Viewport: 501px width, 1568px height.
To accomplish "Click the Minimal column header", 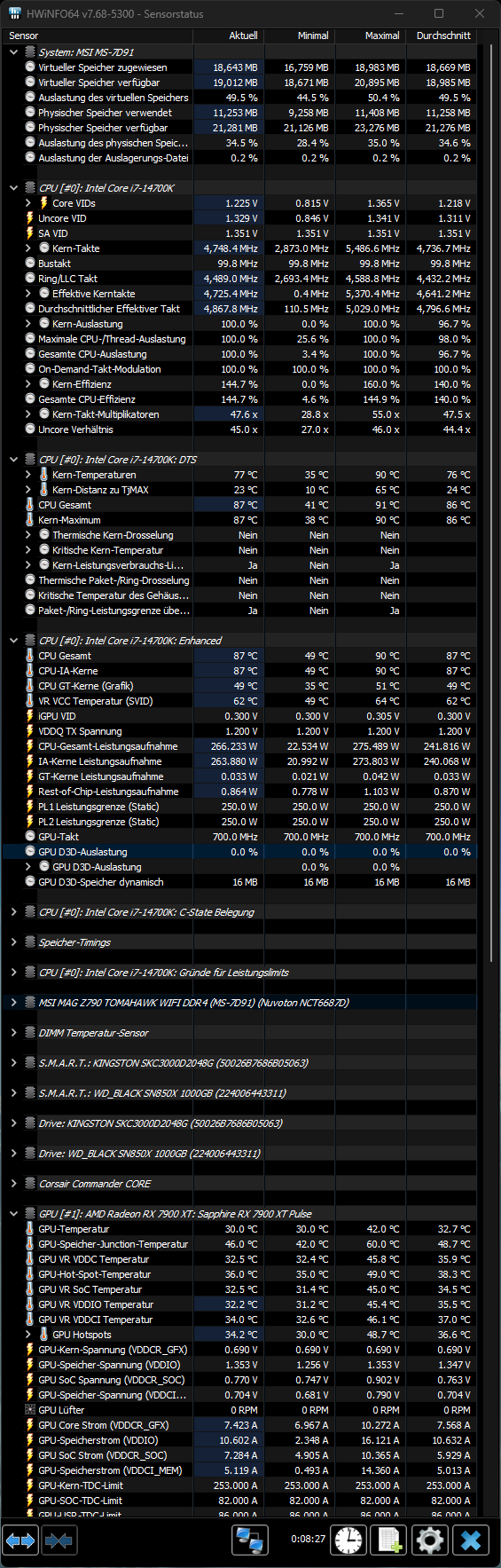I will (x=299, y=35).
